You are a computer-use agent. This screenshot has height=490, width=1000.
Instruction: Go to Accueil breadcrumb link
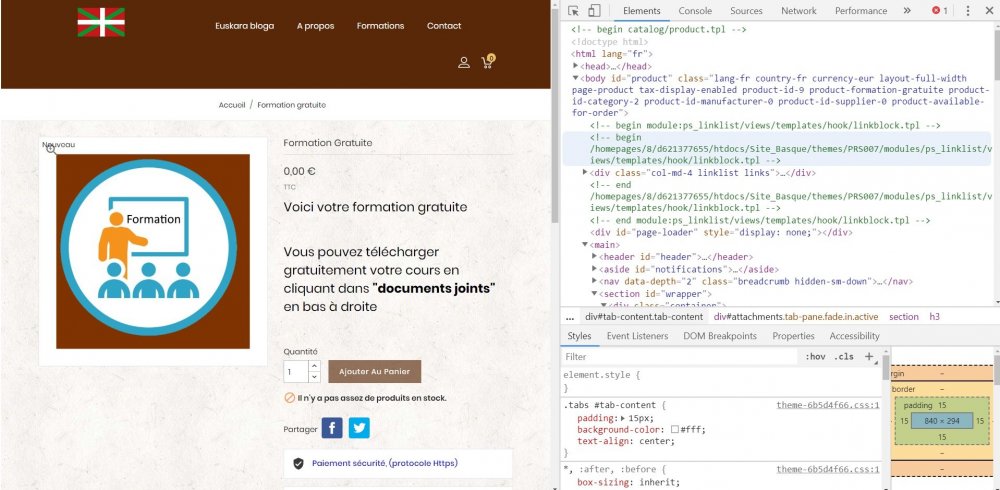click(232, 105)
